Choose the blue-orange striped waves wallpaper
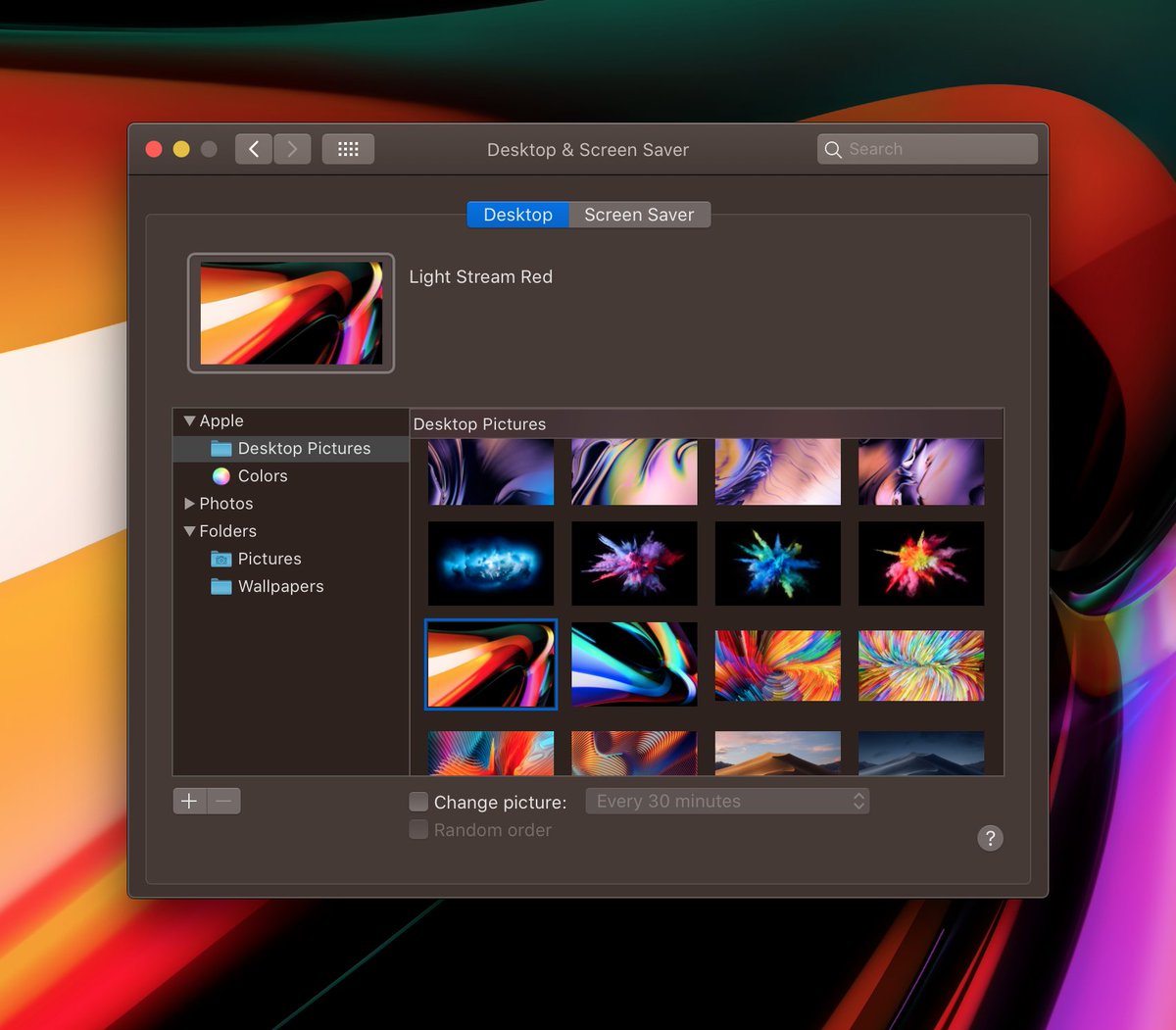Image resolution: width=1176 pixels, height=1030 pixels. point(491,753)
